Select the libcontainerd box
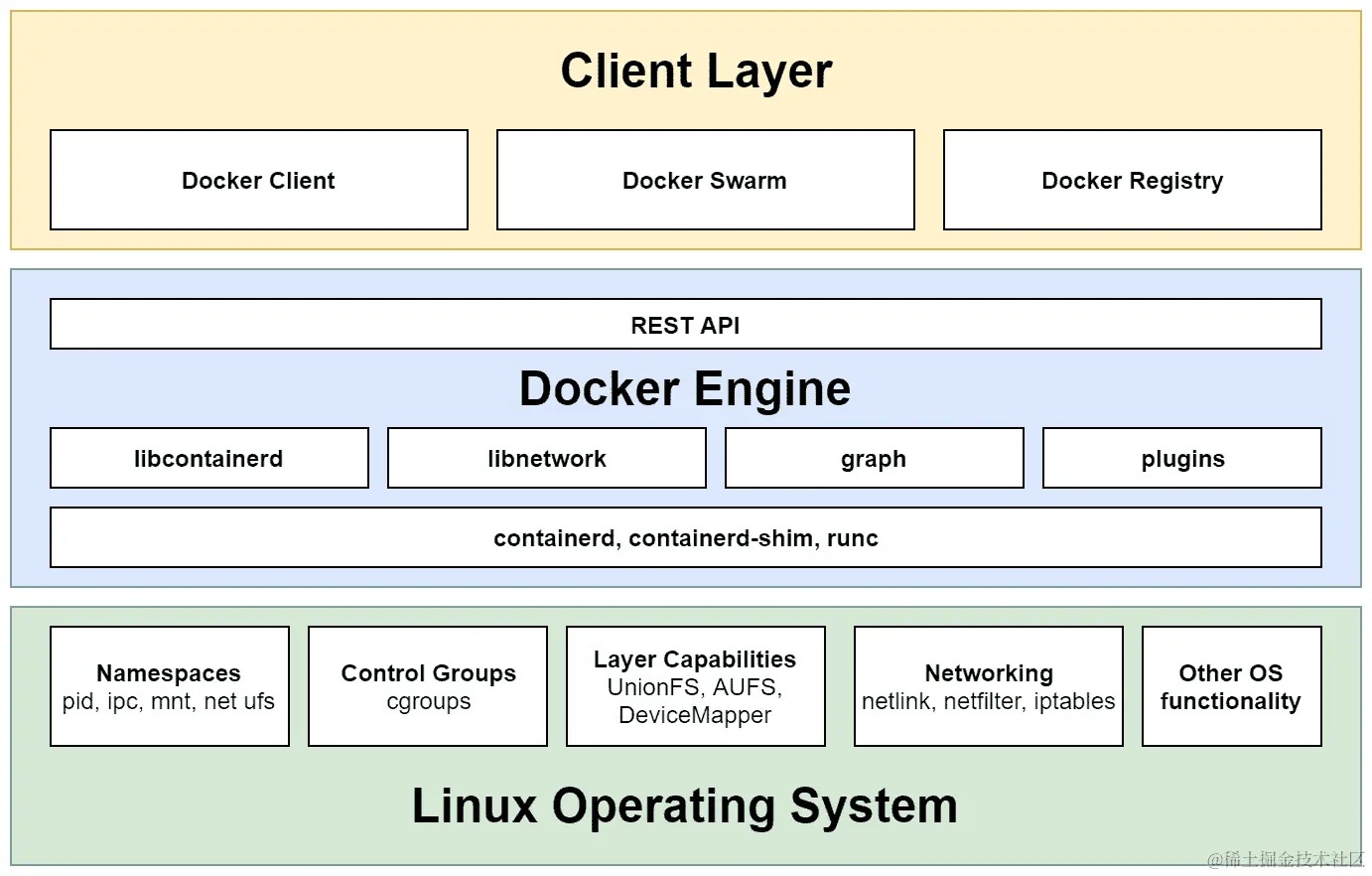The height and width of the screenshot is (876, 1372). (x=209, y=458)
